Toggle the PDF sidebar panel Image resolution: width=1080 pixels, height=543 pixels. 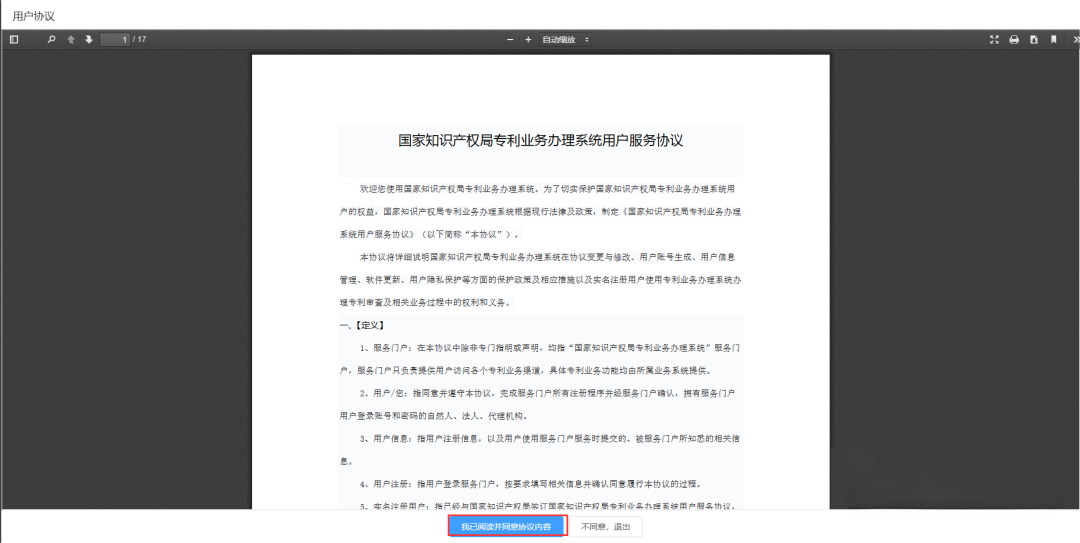coord(14,39)
